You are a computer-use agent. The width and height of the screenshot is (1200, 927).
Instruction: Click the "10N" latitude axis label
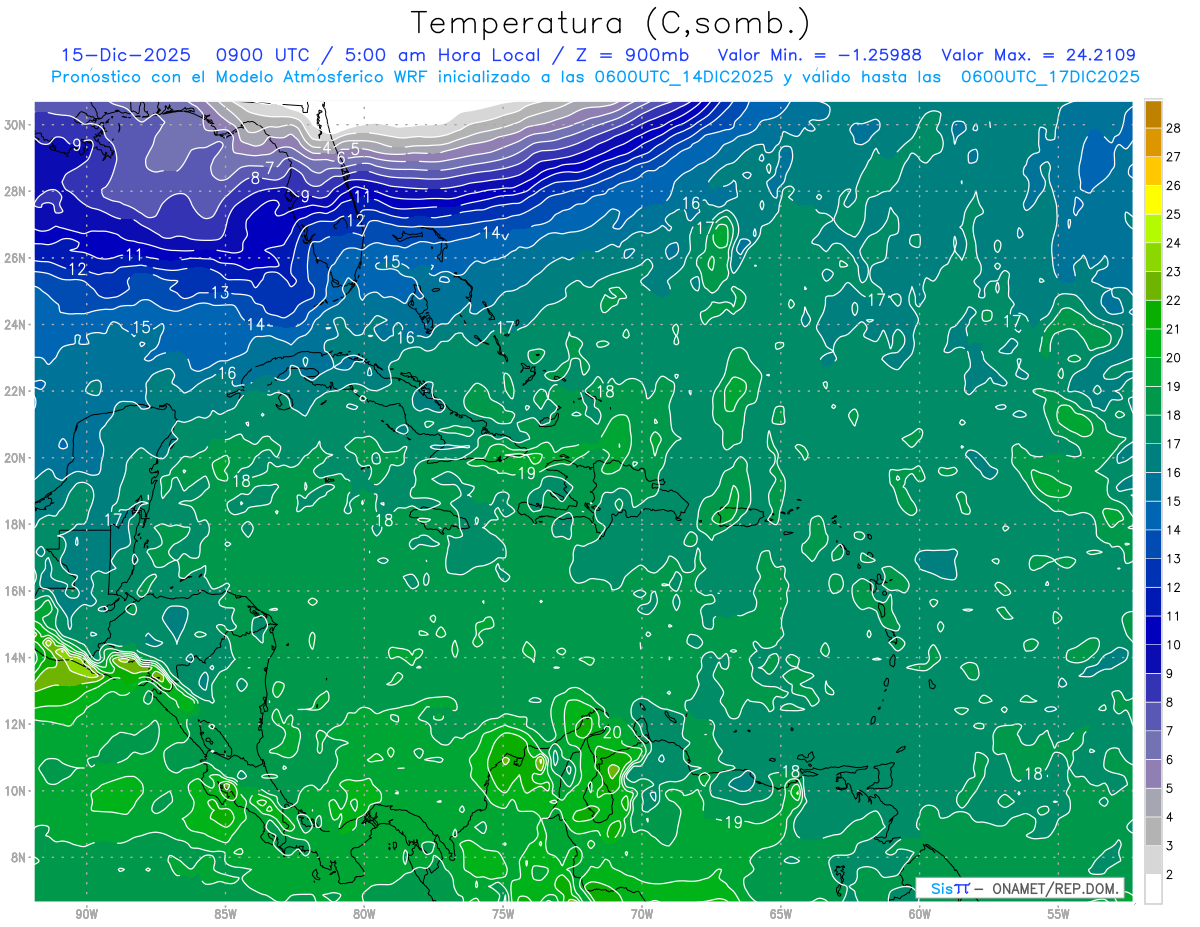click(x=16, y=790)
